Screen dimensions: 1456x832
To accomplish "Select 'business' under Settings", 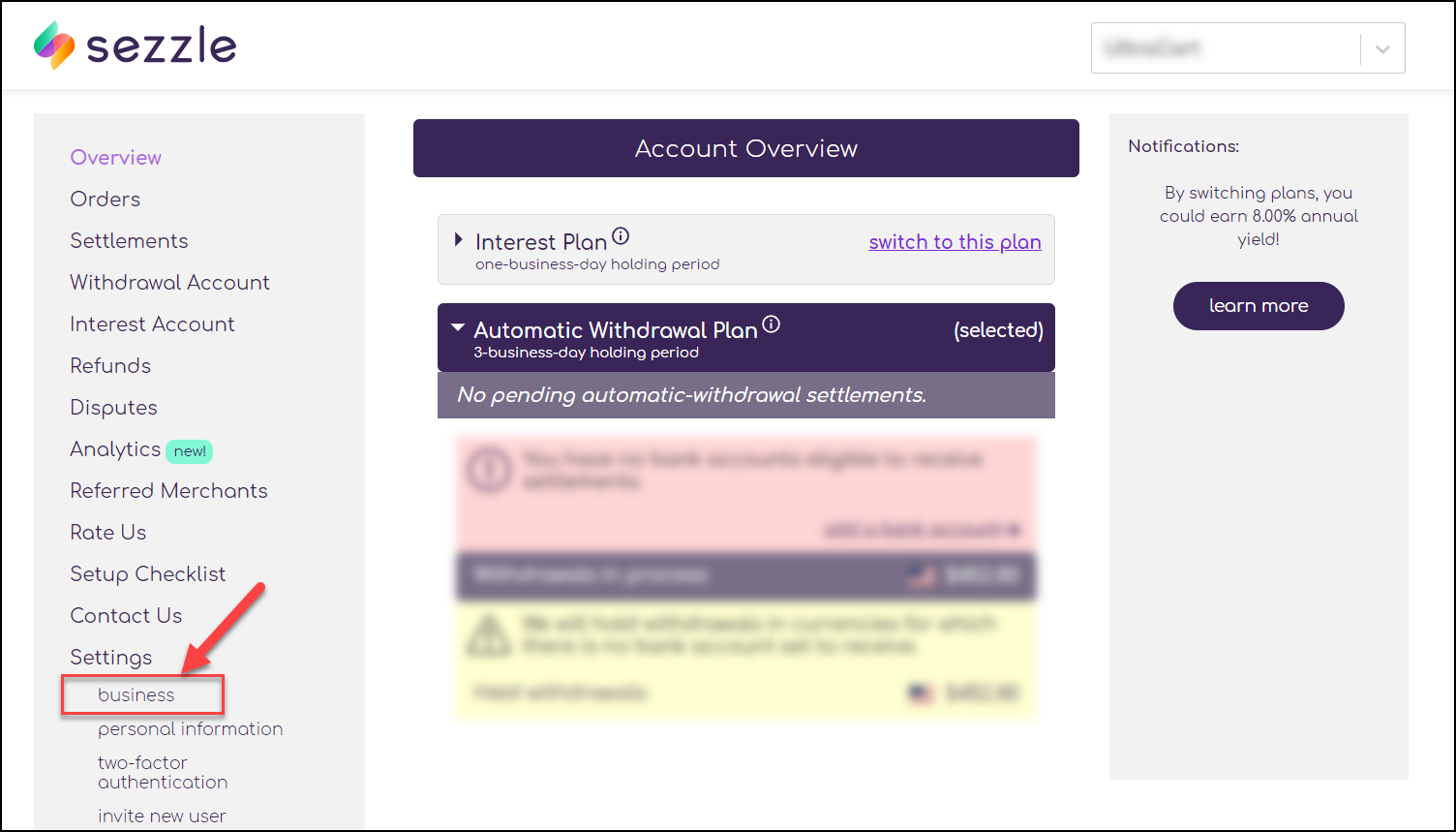I will (x=136, y=694).
